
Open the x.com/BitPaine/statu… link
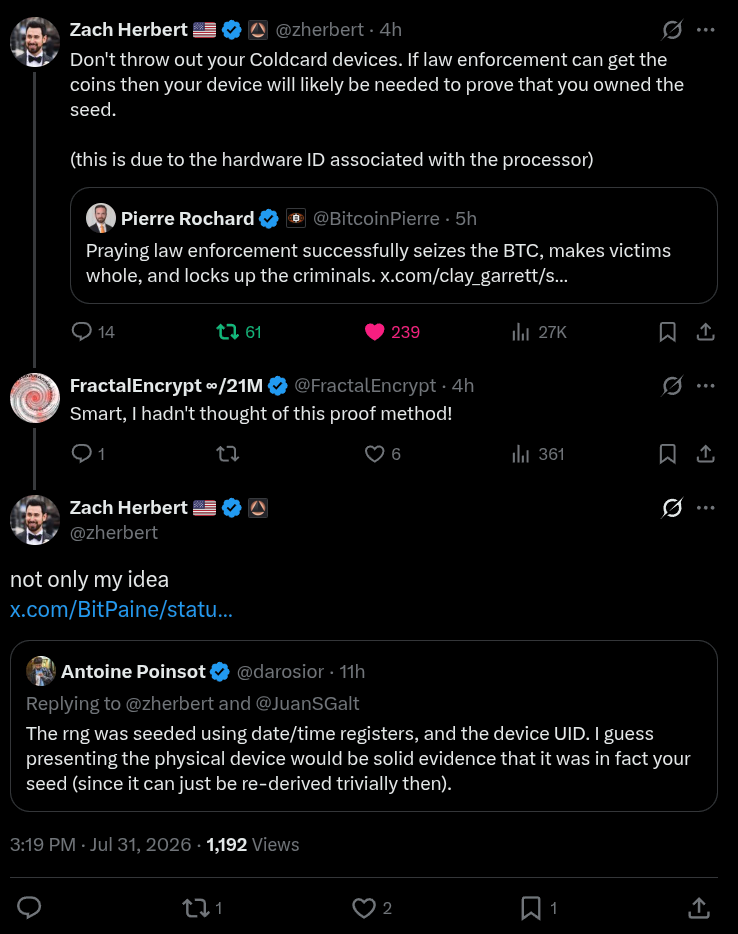tap(121, 609)
